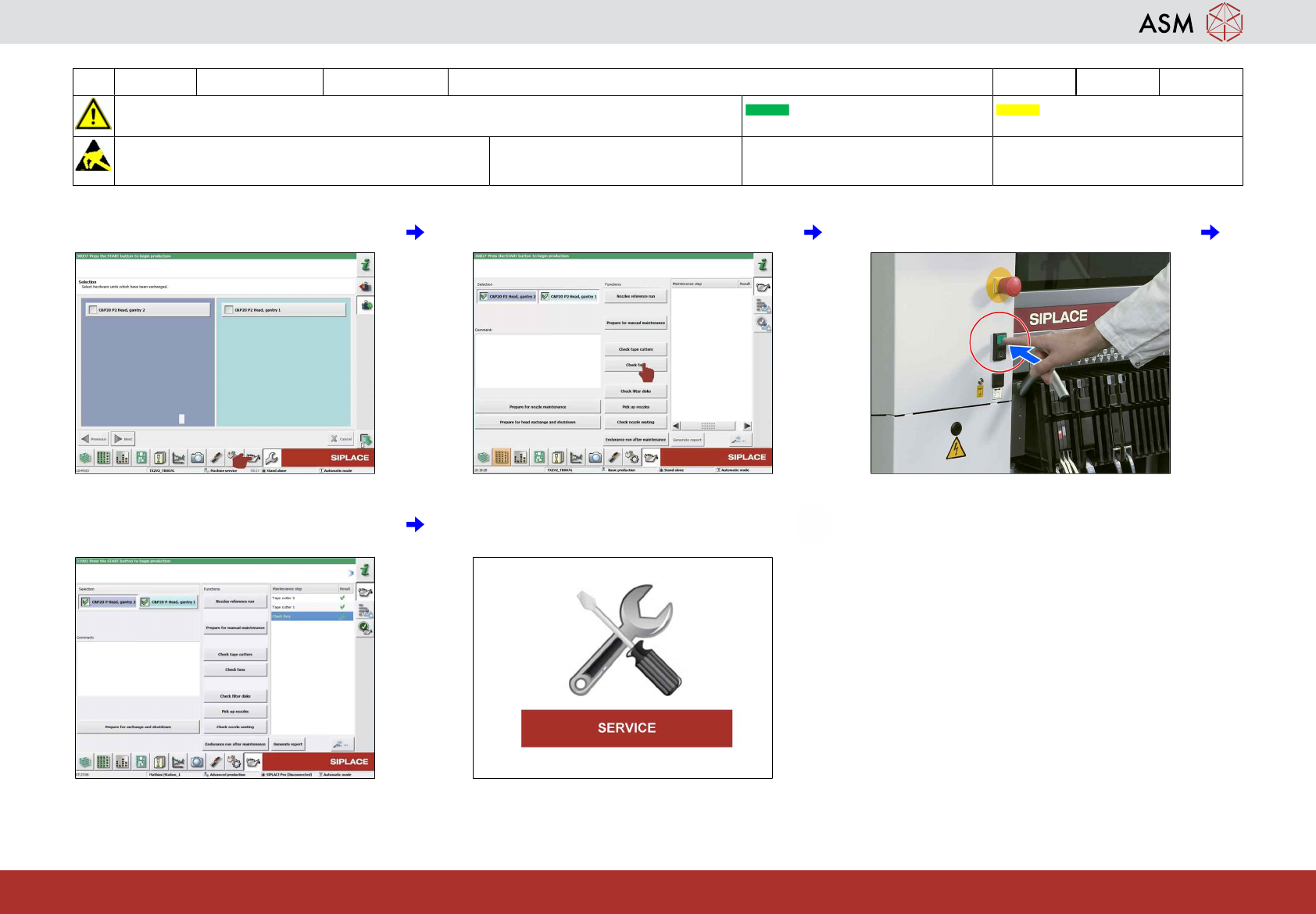Viewport: 1316px width, 914px height.
Task: Open green grid icon on hardware selection screen
Action: (103, 458)
